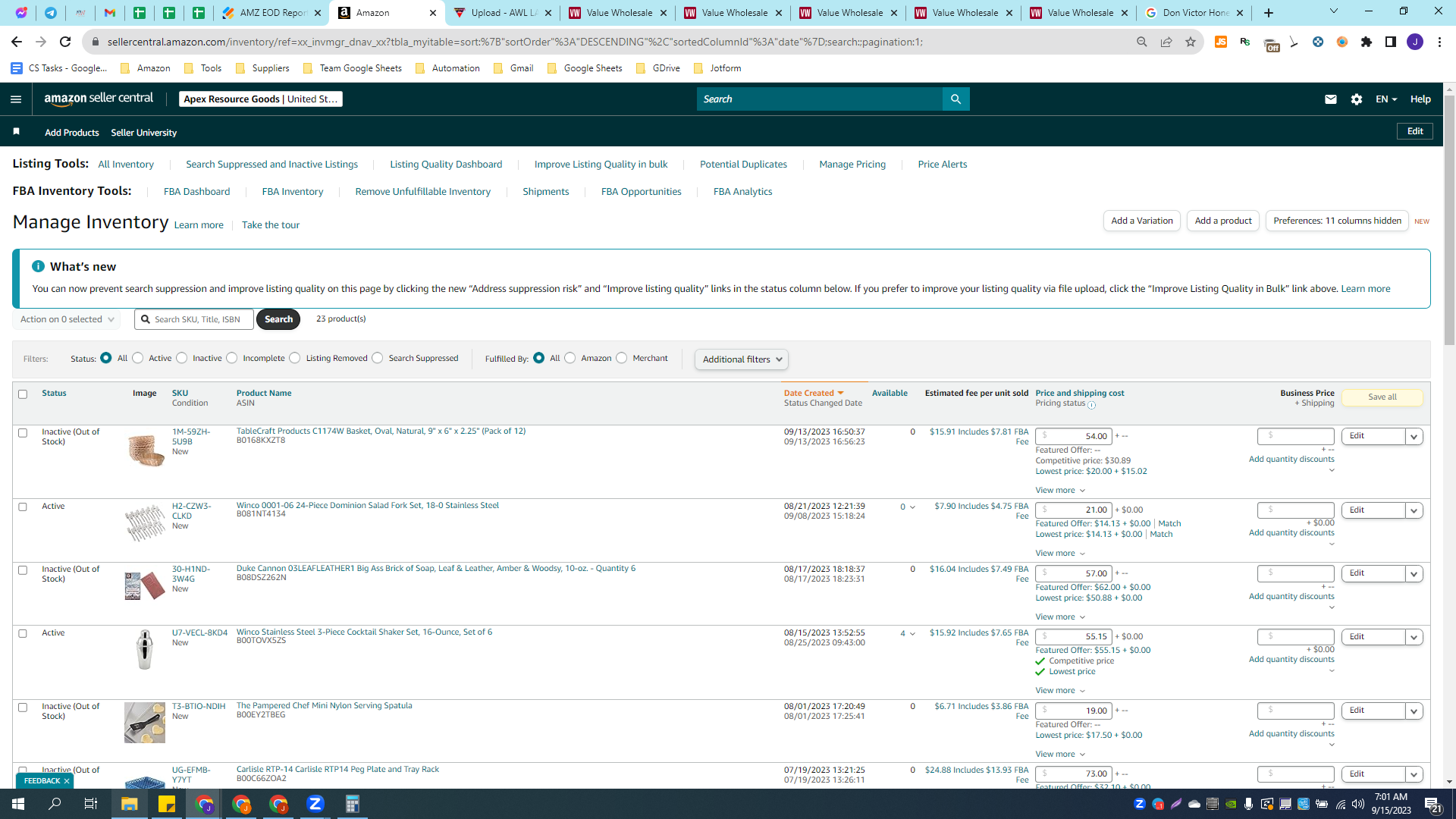Click the Add a Variation button
This screenshot has height=819, width=1456.
pos(1142,221)
